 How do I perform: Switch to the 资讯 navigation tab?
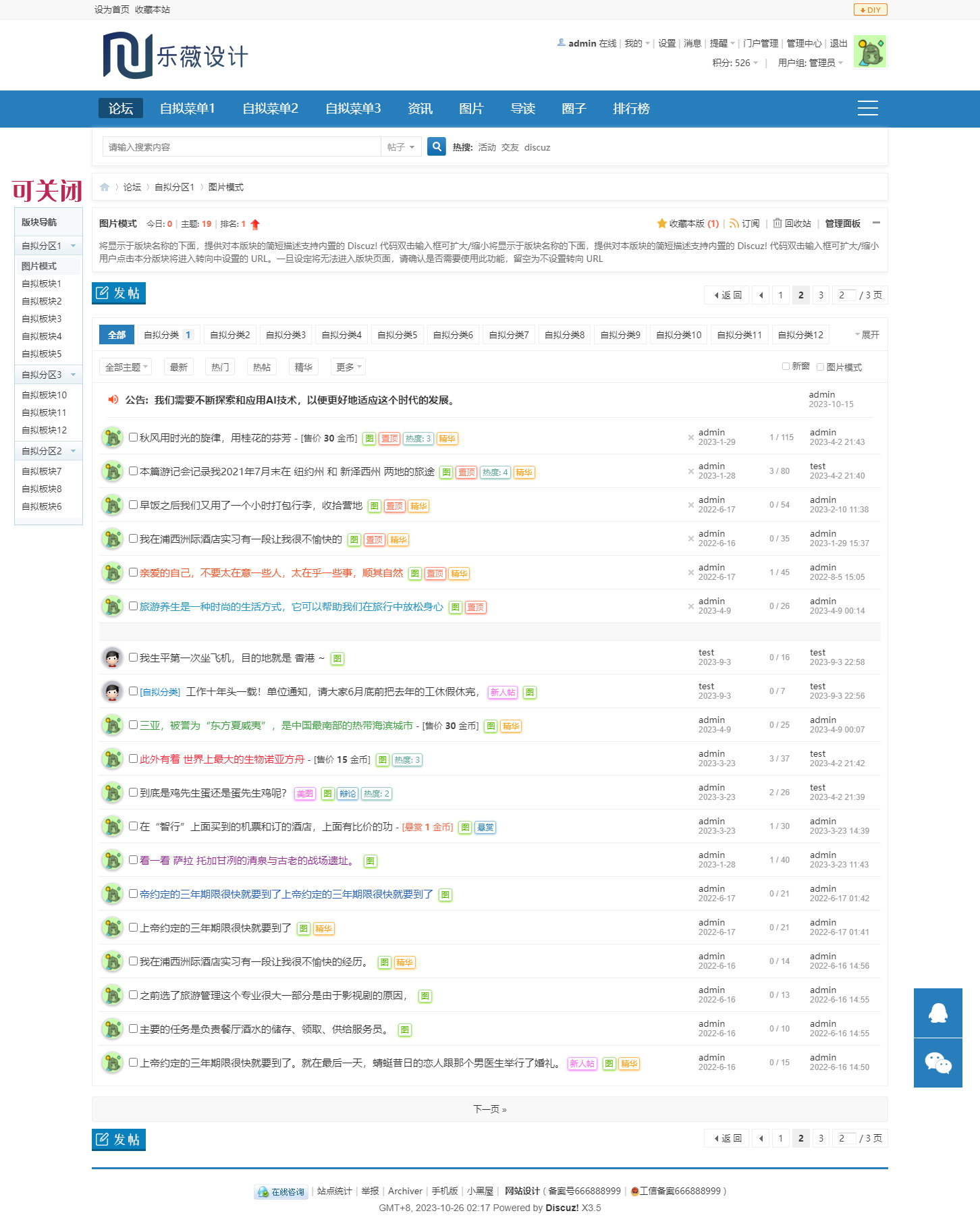420,109
